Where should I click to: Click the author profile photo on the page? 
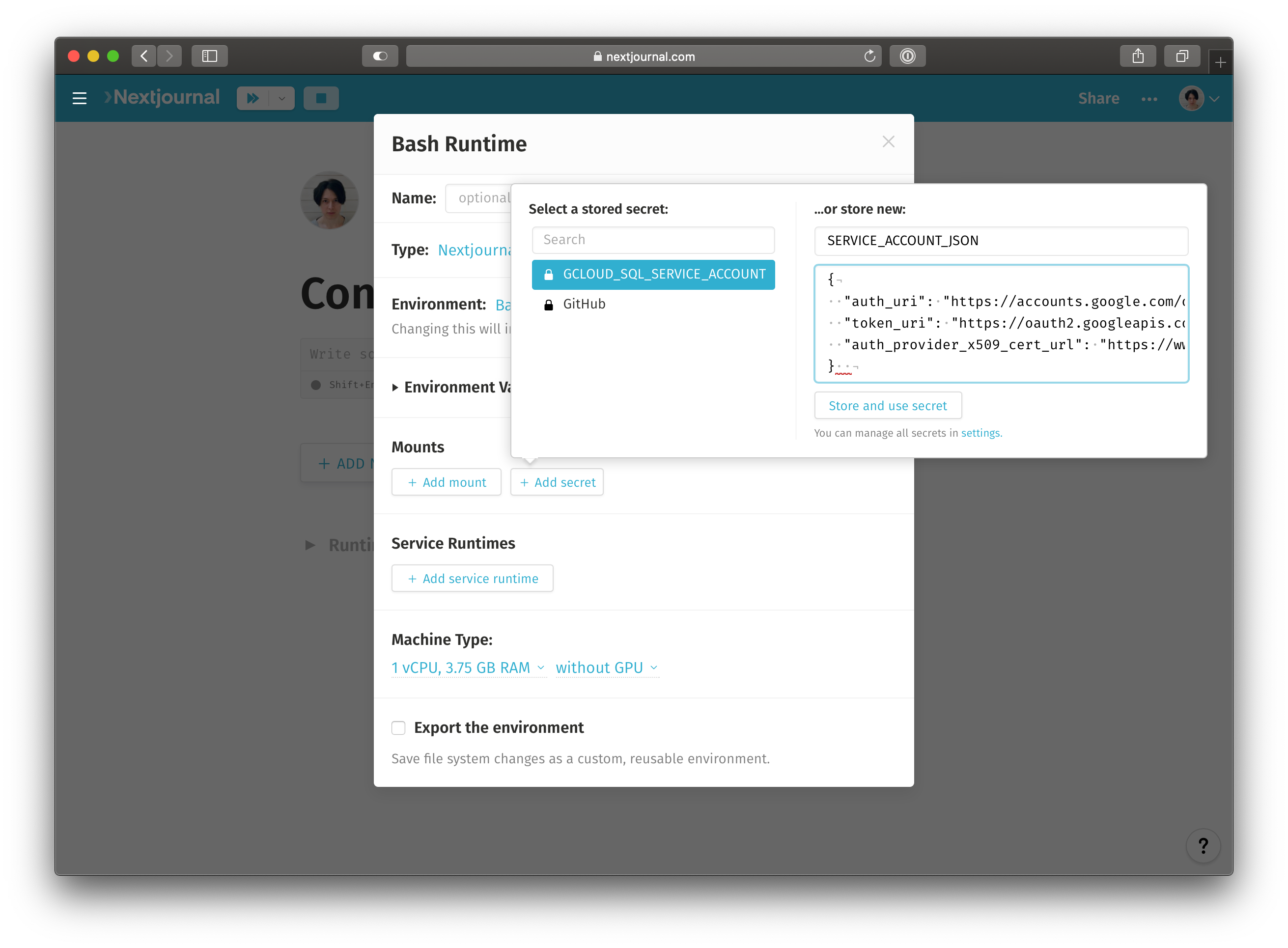(330, 200)
